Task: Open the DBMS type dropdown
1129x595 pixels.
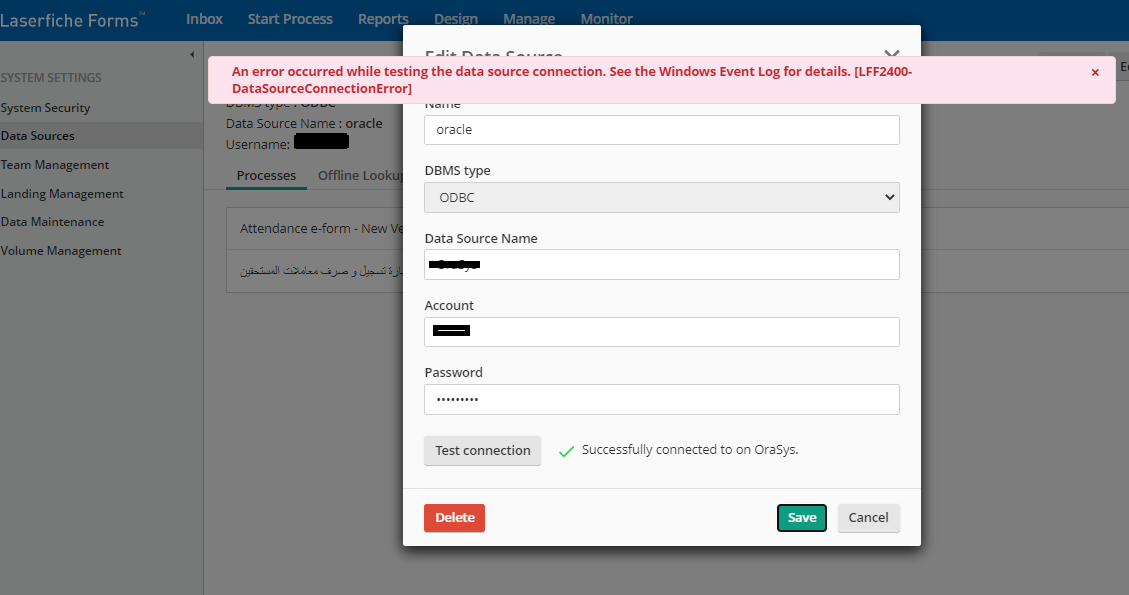Action: (661, 197)
